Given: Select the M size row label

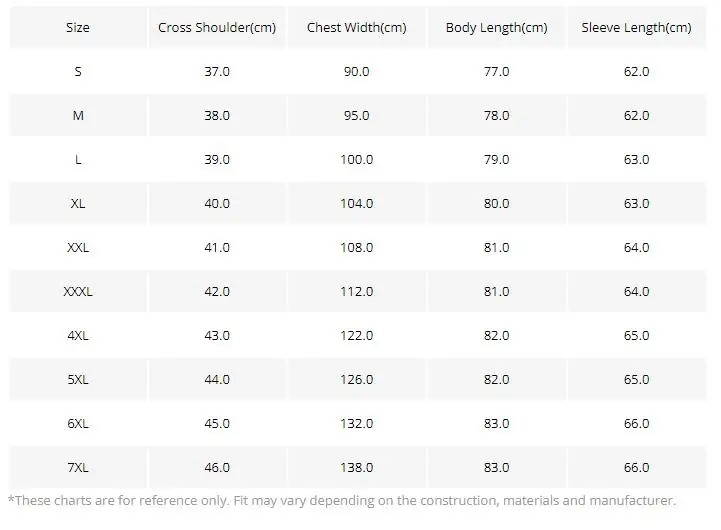Looking at the screenshot, I should tap(78, 116).
